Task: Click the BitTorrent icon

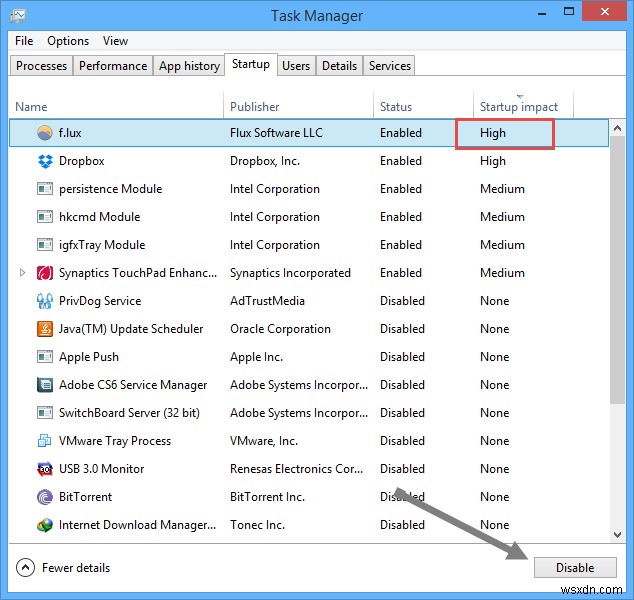Action: tap(44, 497)
